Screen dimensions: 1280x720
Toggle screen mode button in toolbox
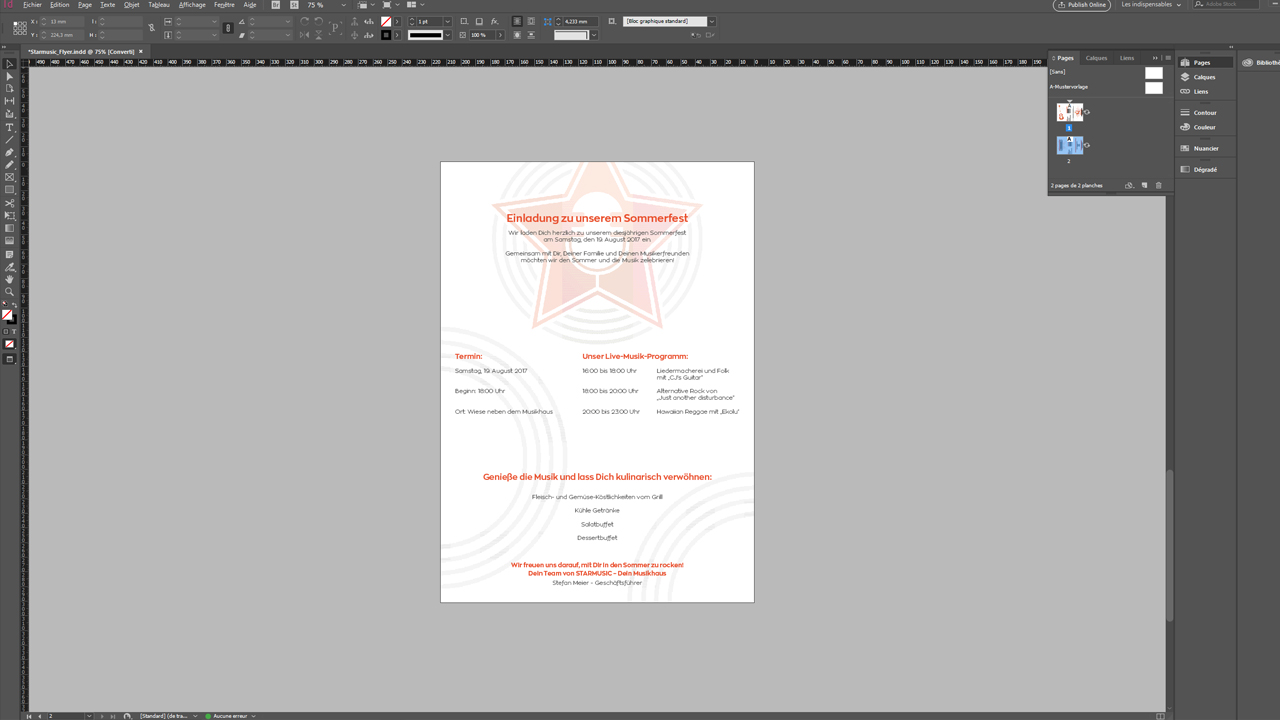tap(10, 359)
